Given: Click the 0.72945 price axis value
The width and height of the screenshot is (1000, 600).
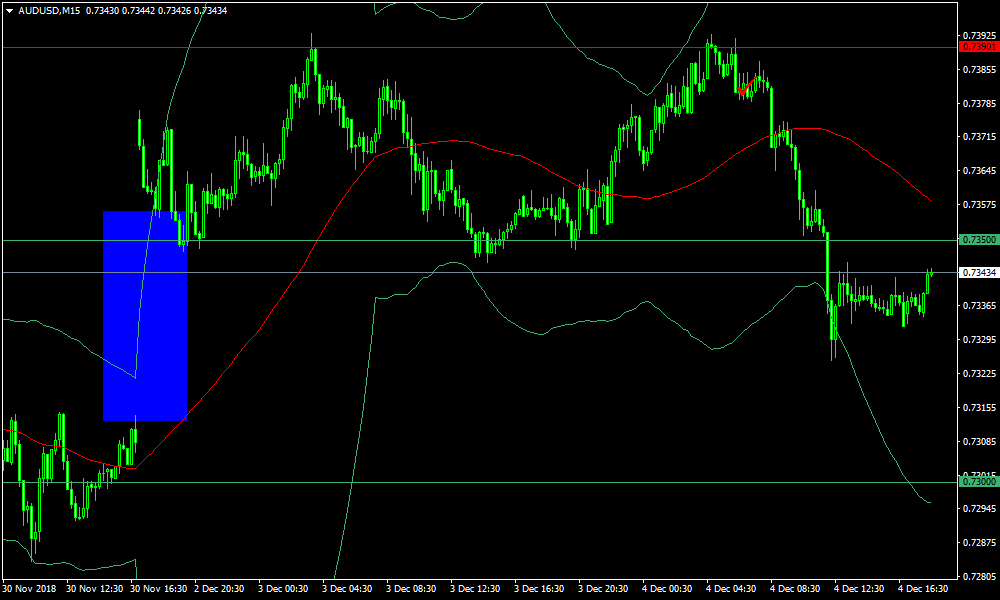Looking at the screenshot, I should click(980, 508).
